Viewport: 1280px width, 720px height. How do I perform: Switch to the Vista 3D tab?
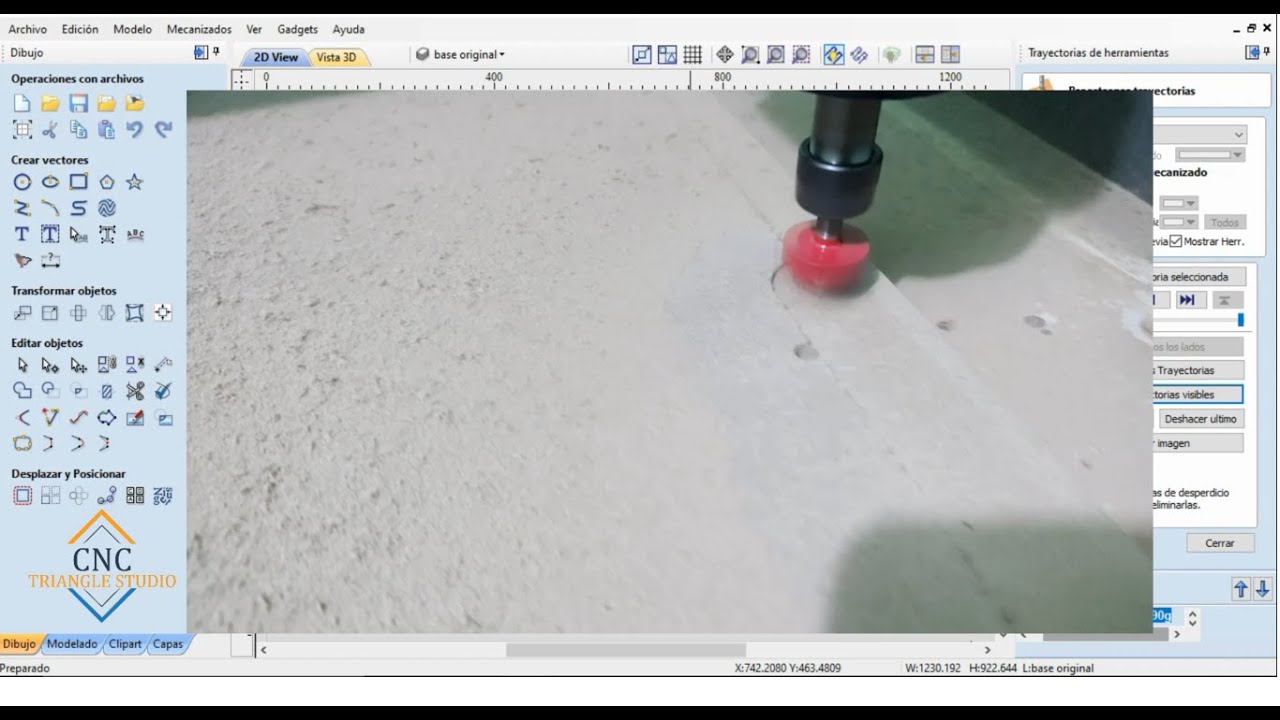pyautogui.click(x=336, y=57)
